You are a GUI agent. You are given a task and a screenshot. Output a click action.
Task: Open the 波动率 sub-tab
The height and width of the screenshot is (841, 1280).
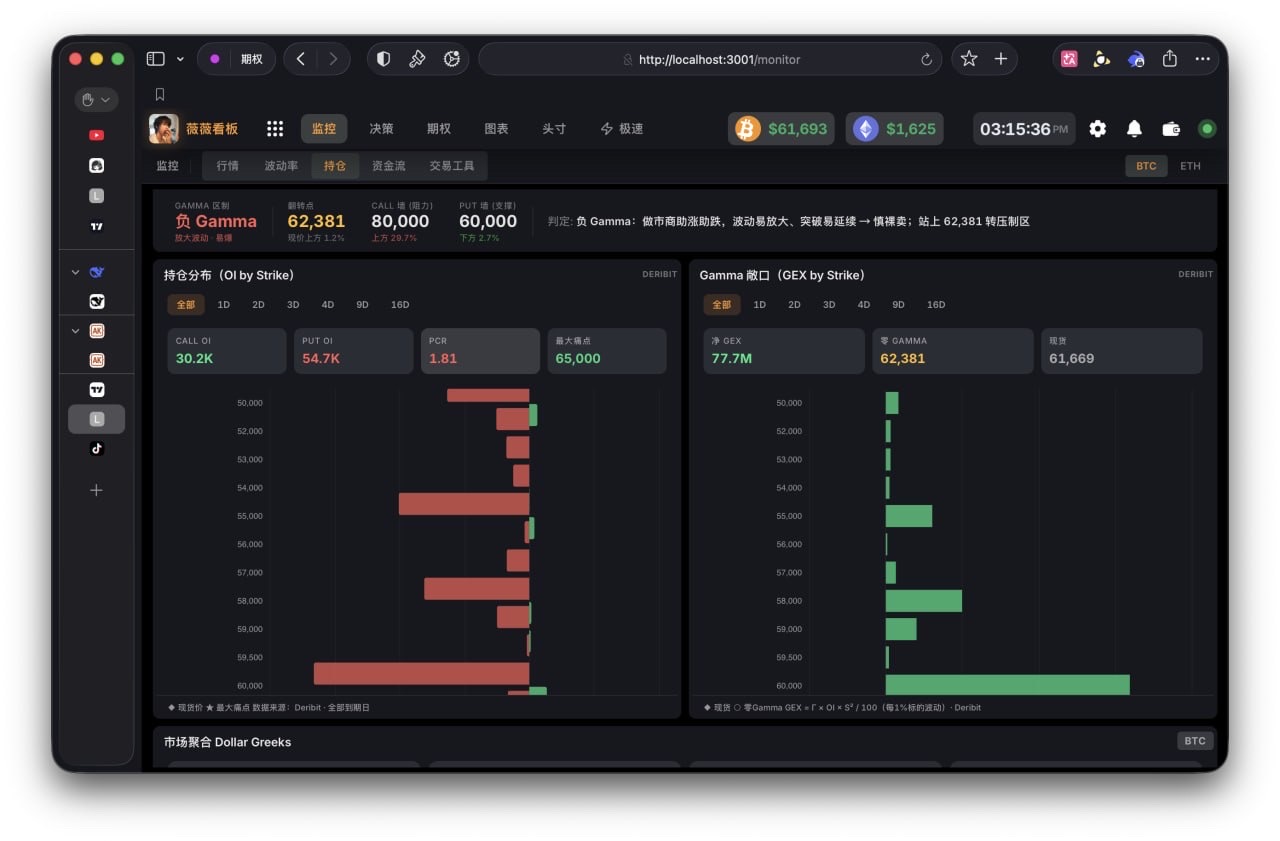pyautogui.click(x=281, y=166)
